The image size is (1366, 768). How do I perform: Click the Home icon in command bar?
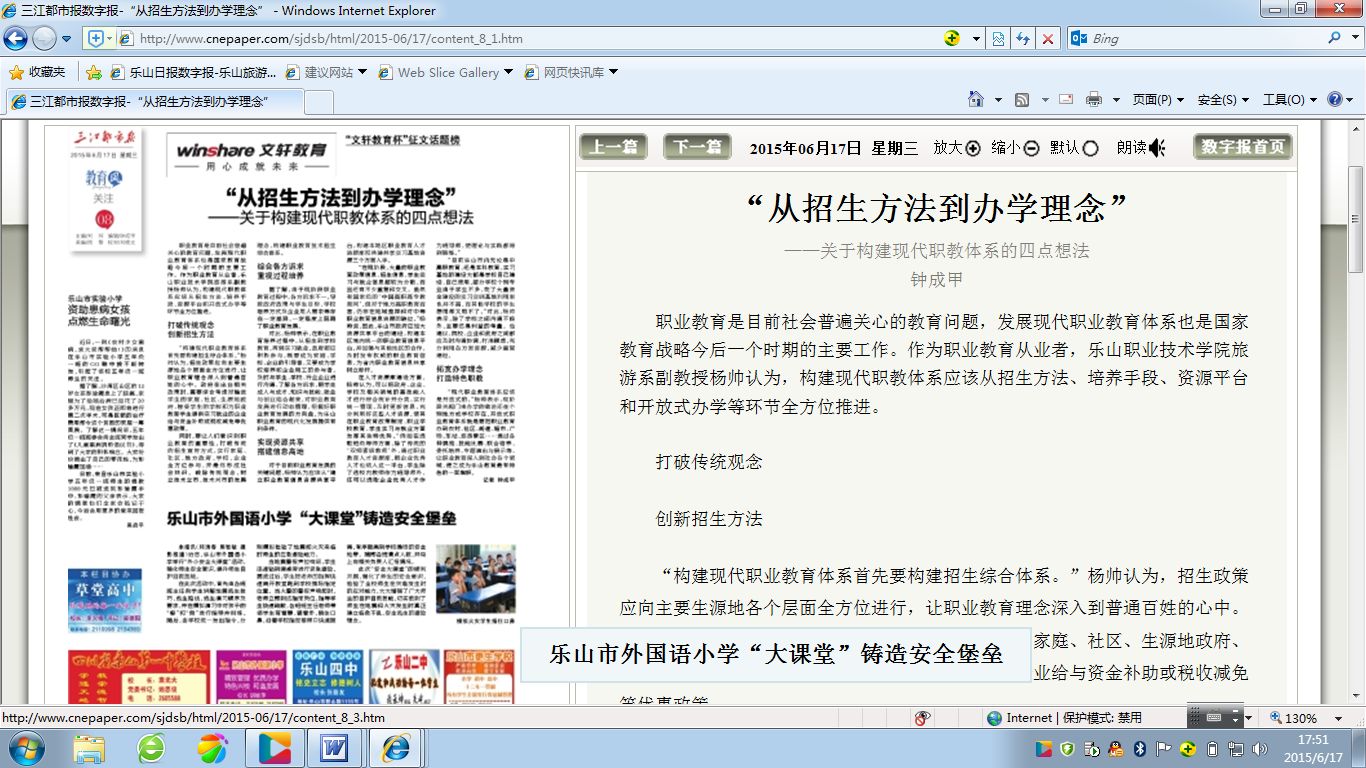click(x=976, y=100)
